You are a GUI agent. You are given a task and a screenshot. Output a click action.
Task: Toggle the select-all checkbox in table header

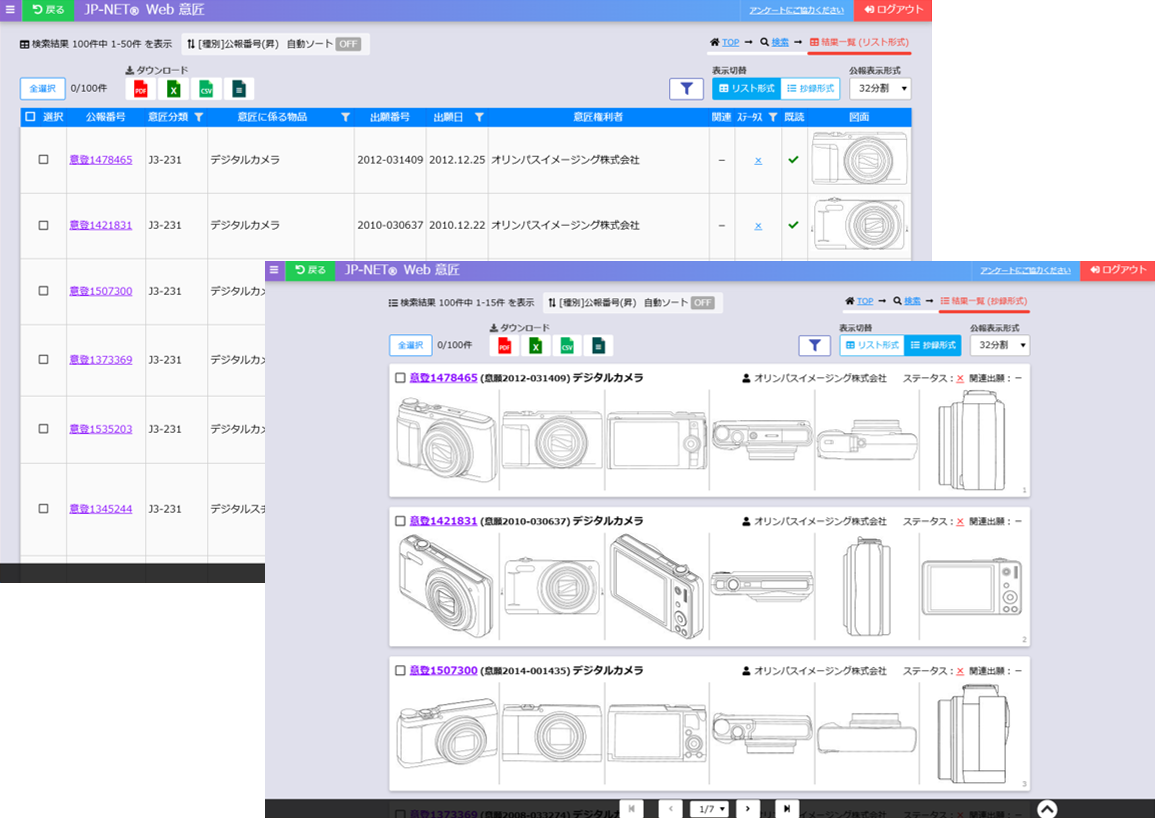[30, 116]
